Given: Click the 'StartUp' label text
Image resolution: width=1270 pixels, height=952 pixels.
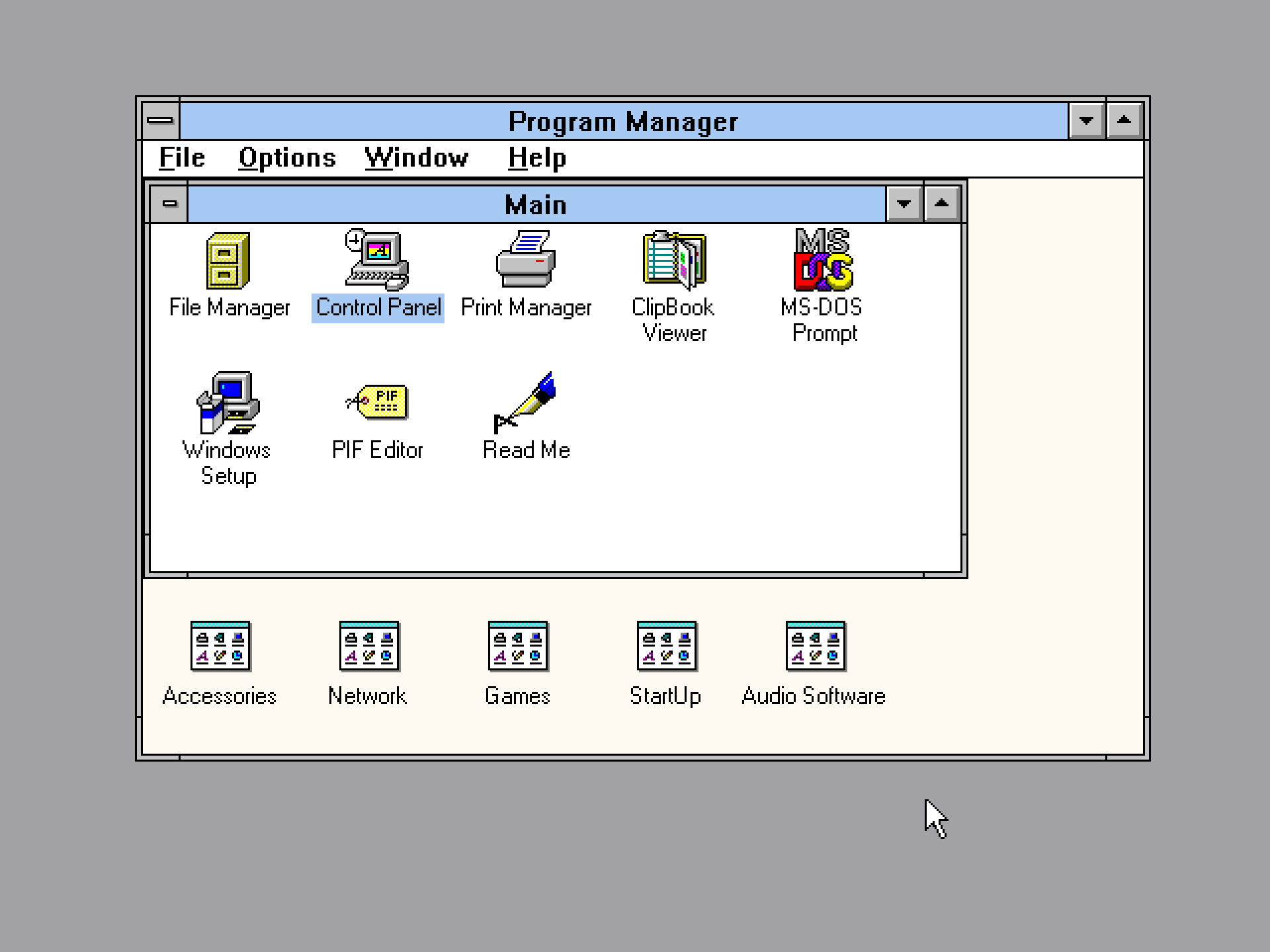Looking at the screenshot, I should pos(665,696).
